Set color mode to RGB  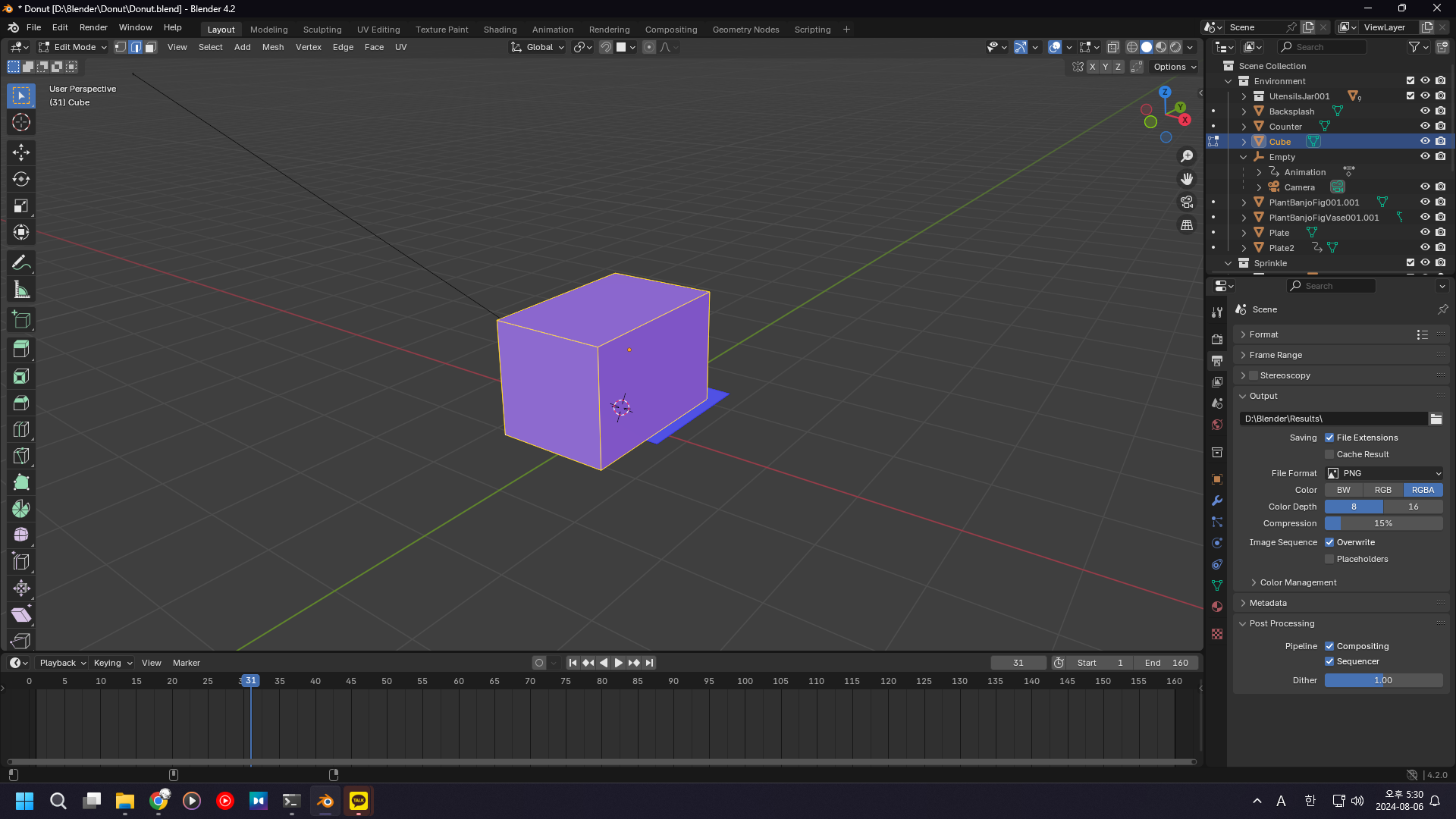1382,490
